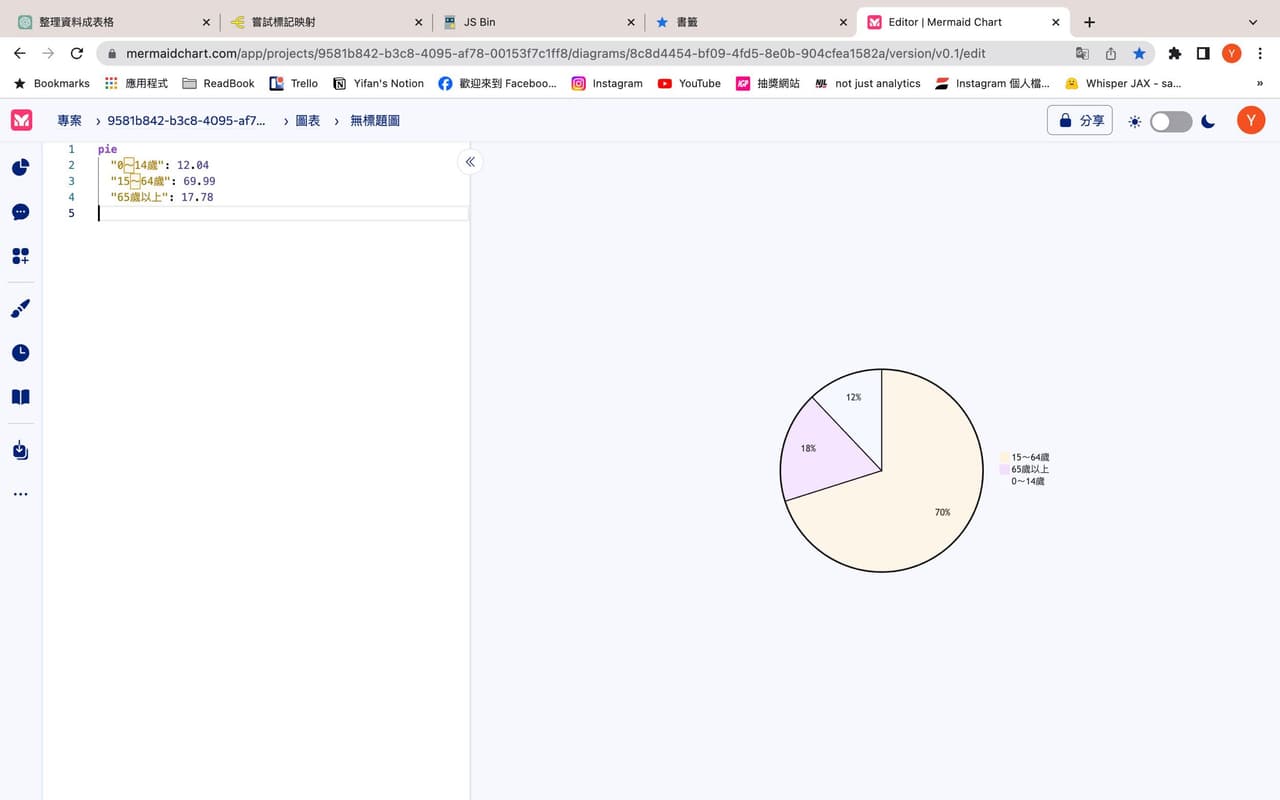The width and height of the screenshot is (1280, 800).
Task: Open 應用程式 apps shortcut
Action: [x=136, y=84]
